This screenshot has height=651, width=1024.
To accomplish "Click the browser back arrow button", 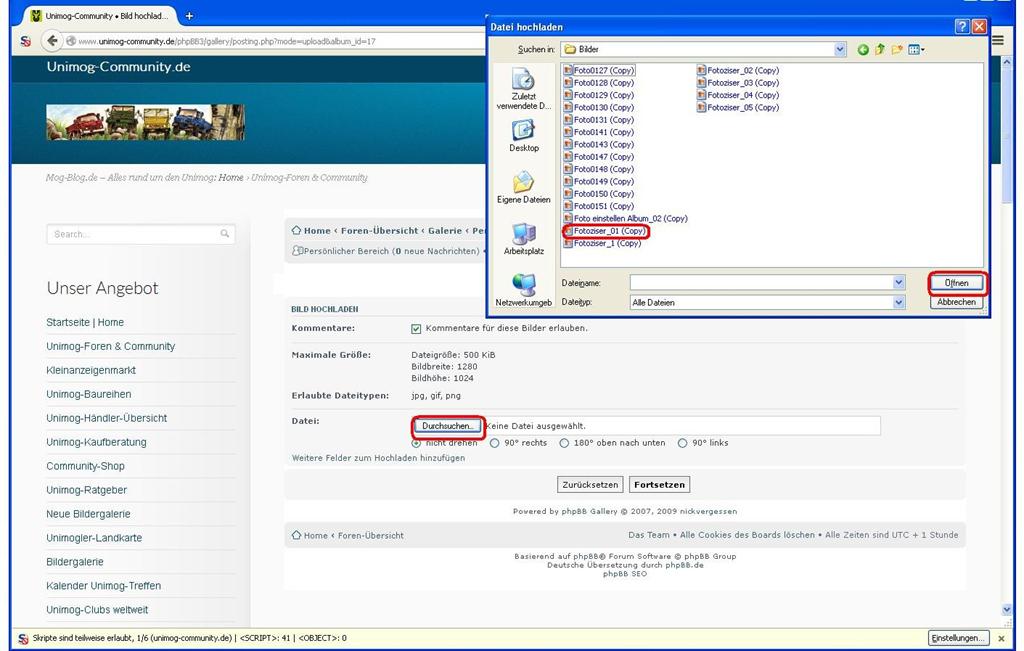I will pyautogui.click(x=51, y=41).
